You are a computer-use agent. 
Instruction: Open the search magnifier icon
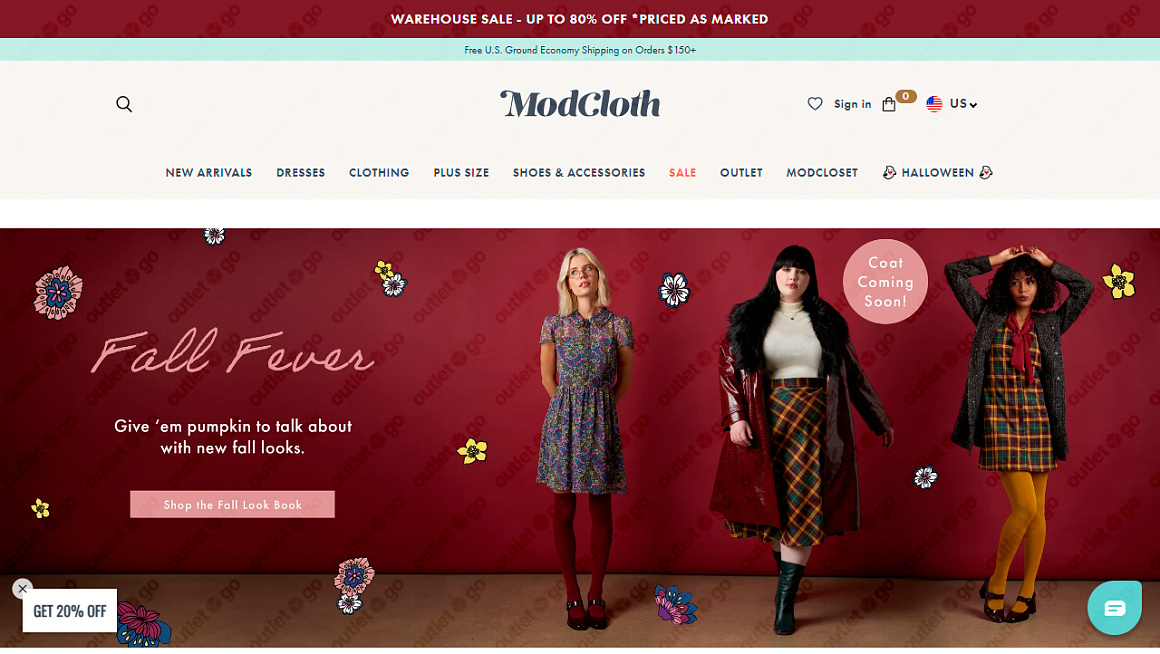(x=124, y=104)
